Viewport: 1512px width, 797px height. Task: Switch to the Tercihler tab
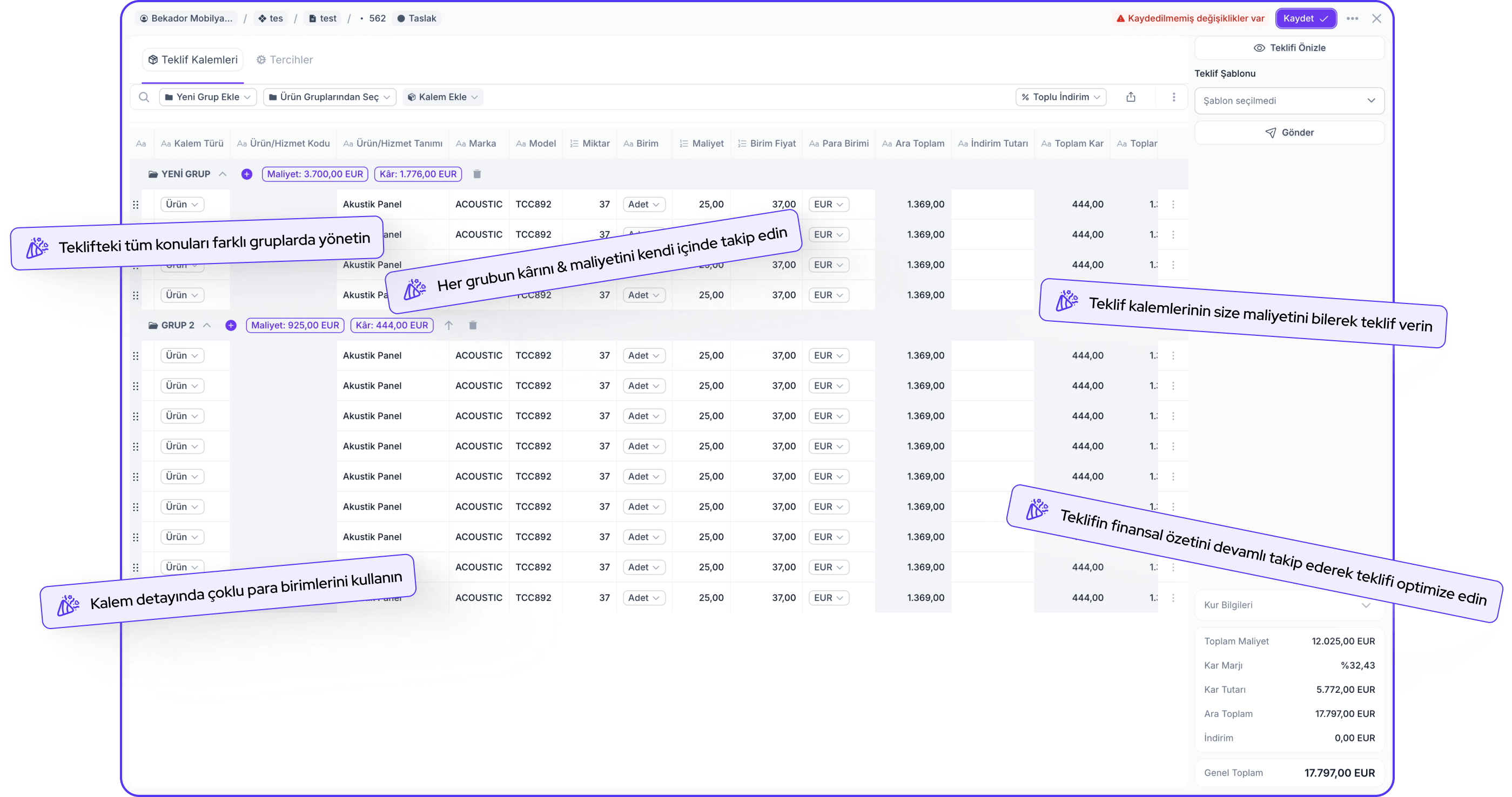coord(285,60)
